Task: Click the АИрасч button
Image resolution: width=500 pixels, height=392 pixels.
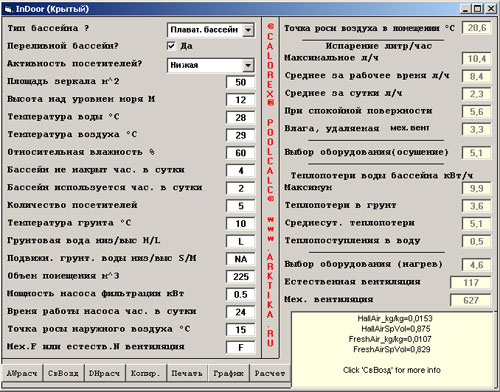Action: point(22,373)
